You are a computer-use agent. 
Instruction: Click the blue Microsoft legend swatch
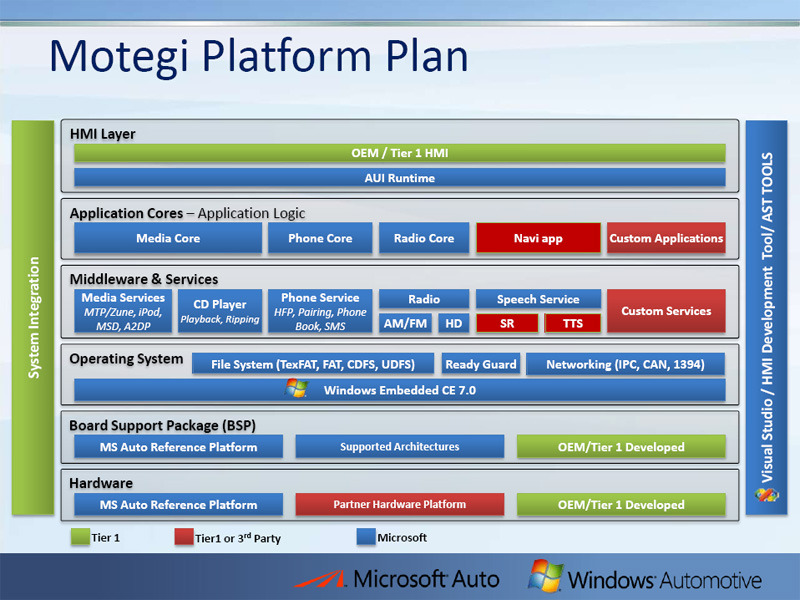click(366, 537)
